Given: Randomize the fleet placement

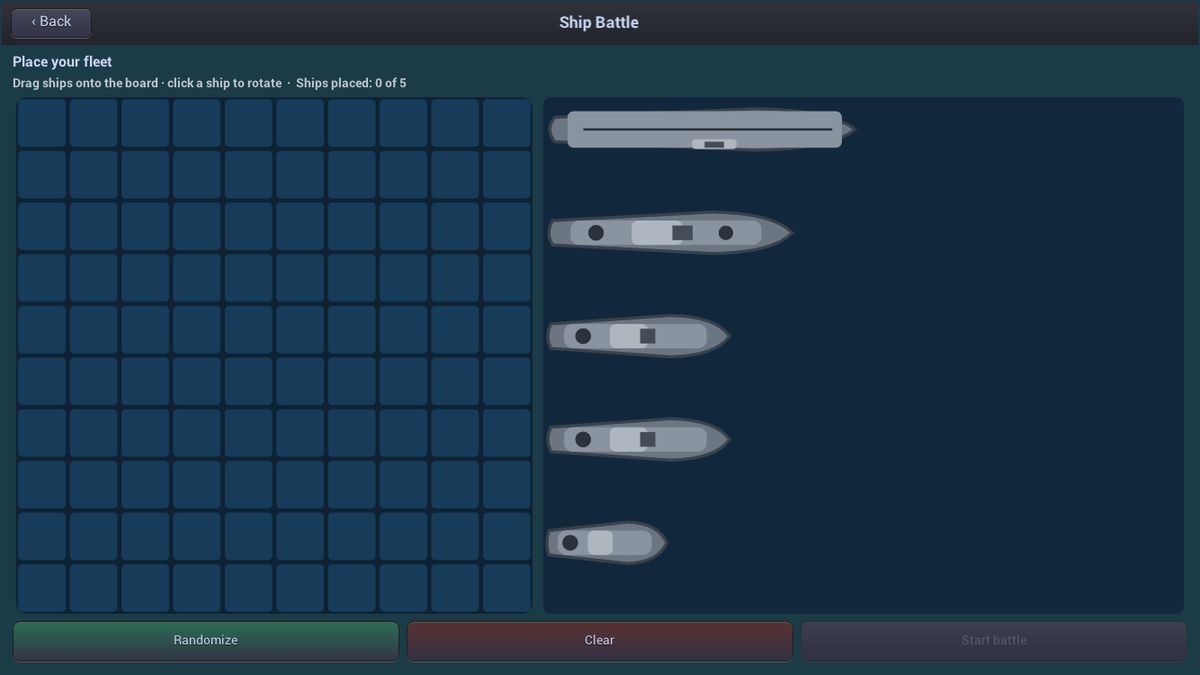Looking at the screenshot, I should point(205,640).
